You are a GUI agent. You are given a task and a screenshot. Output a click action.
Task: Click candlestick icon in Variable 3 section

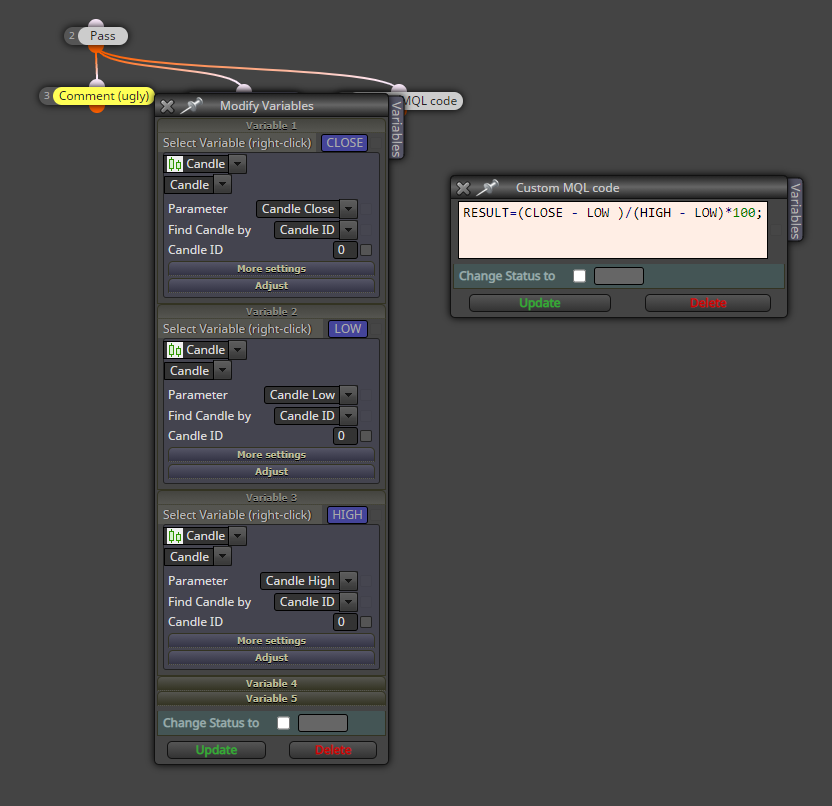click(175, 536)
